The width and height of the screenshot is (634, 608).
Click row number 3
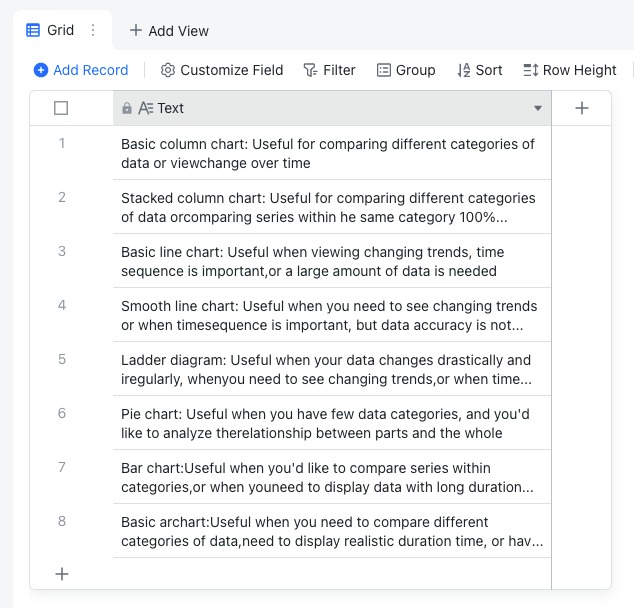[62, 251]
